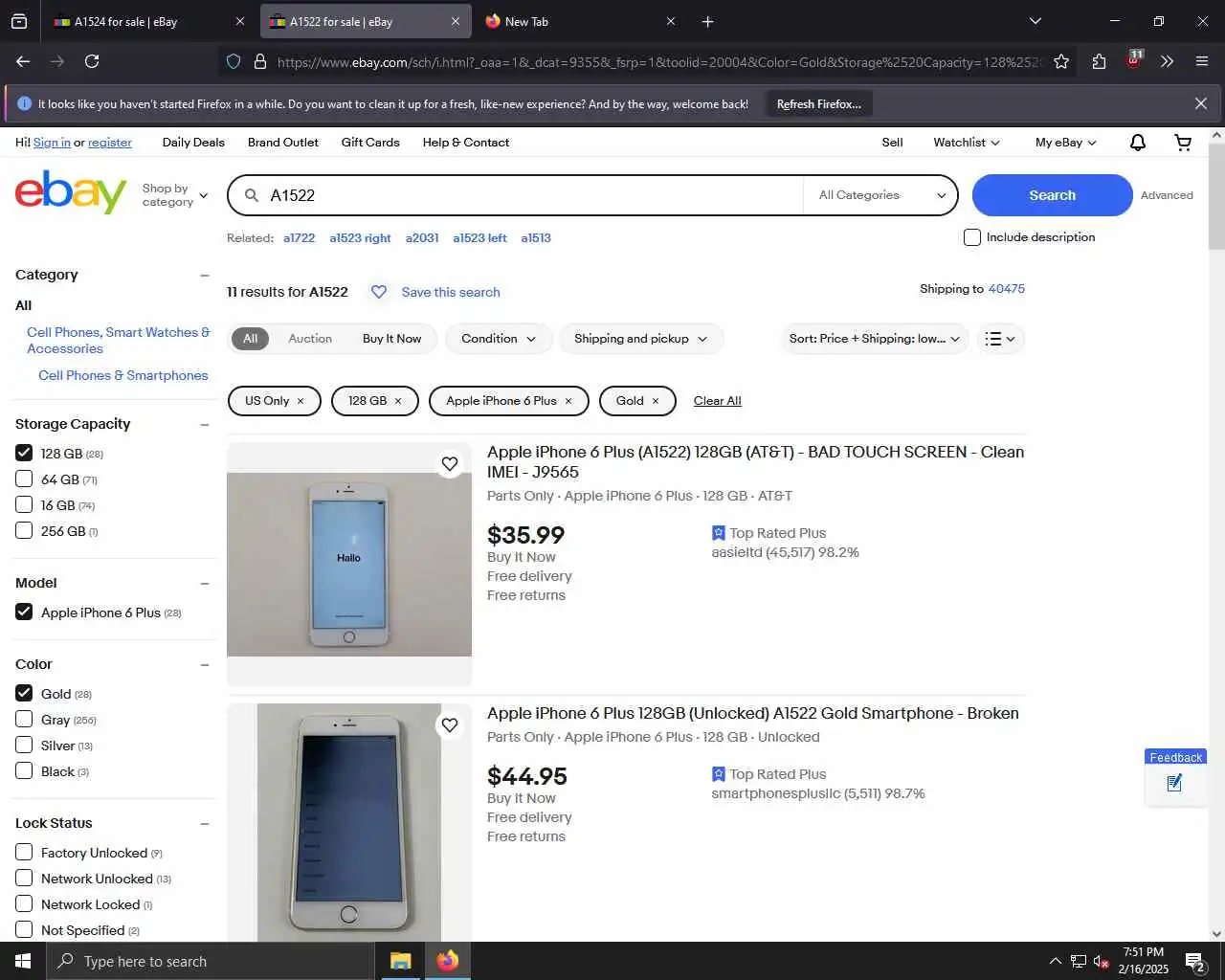Click the ublock extension icon in toolbar
This screenshot has width=1225, height=980.
[1134, 59]
